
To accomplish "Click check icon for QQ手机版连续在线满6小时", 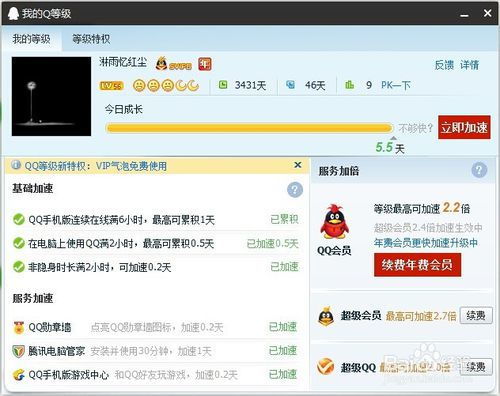I will point(18,219).
